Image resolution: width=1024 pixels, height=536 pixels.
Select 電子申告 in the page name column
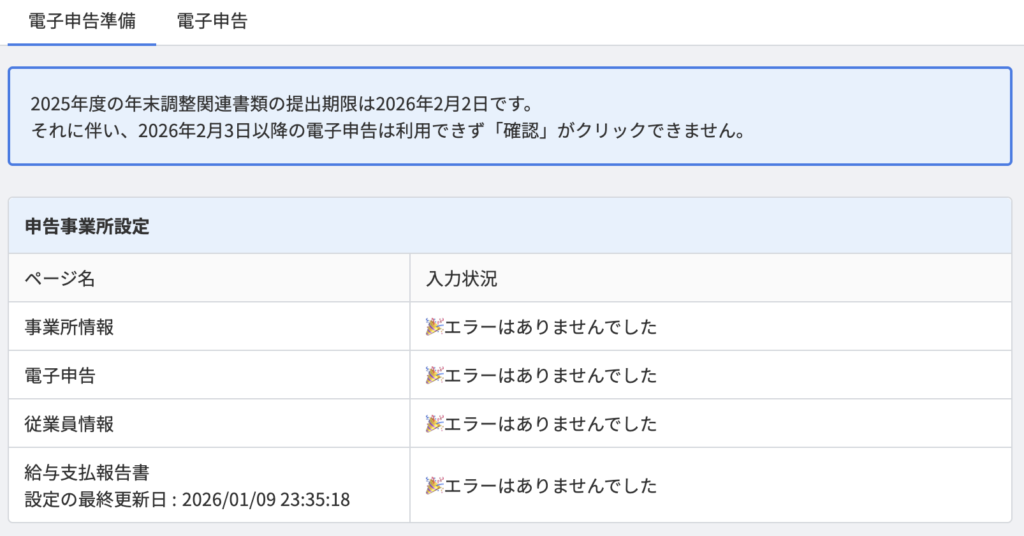coord(60,376)
